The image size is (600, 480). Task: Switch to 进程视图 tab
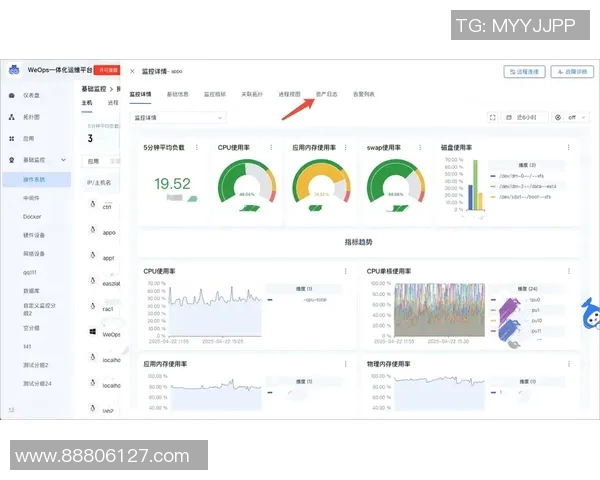pyautogui.click(x=289, y=94)
